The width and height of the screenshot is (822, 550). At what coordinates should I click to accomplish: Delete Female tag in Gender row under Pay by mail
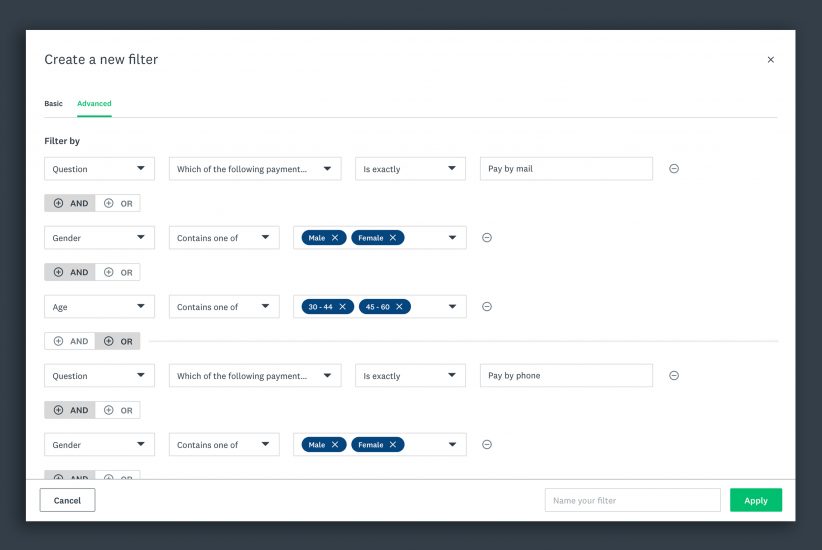point(393,238)
